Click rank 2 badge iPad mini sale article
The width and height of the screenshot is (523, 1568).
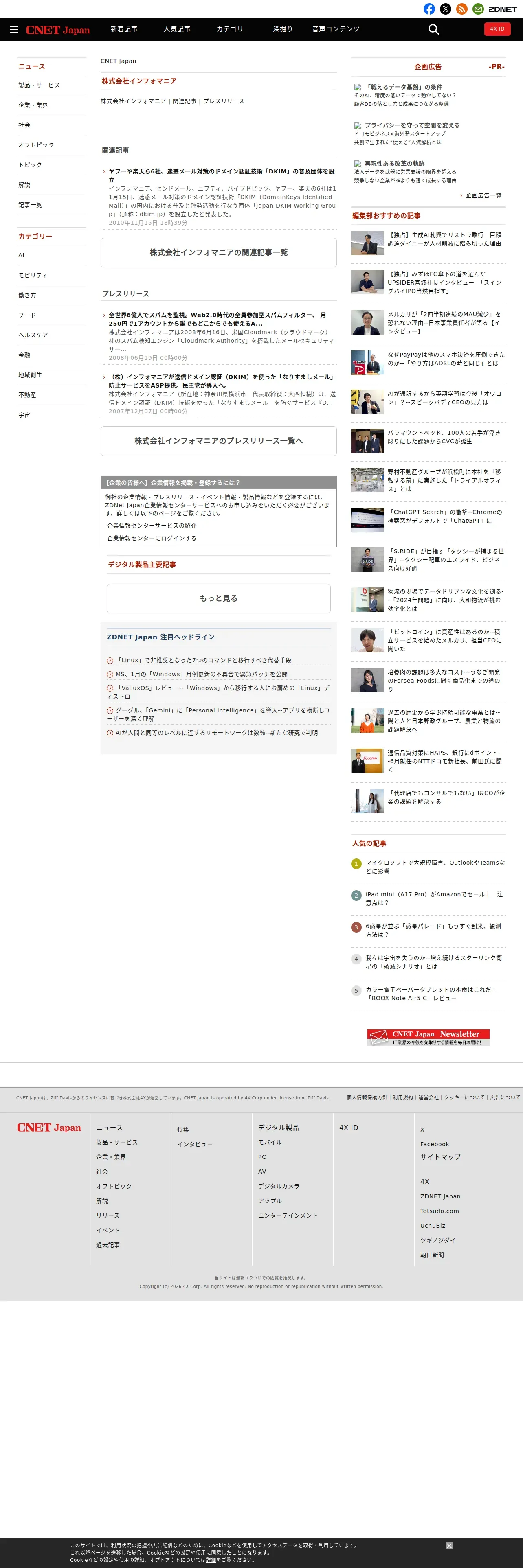(356, 896)
